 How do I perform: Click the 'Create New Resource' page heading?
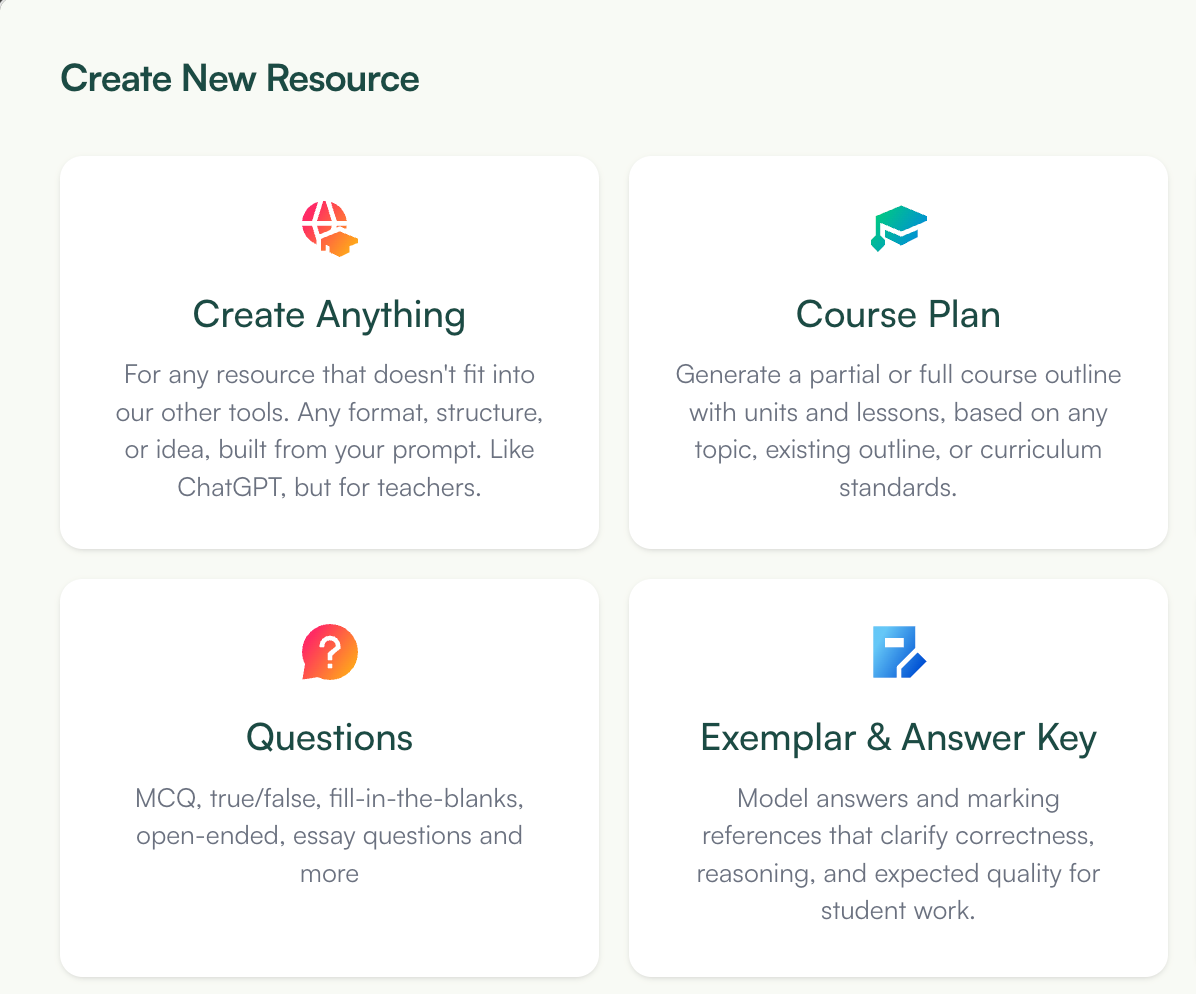(x=240, y=78)
